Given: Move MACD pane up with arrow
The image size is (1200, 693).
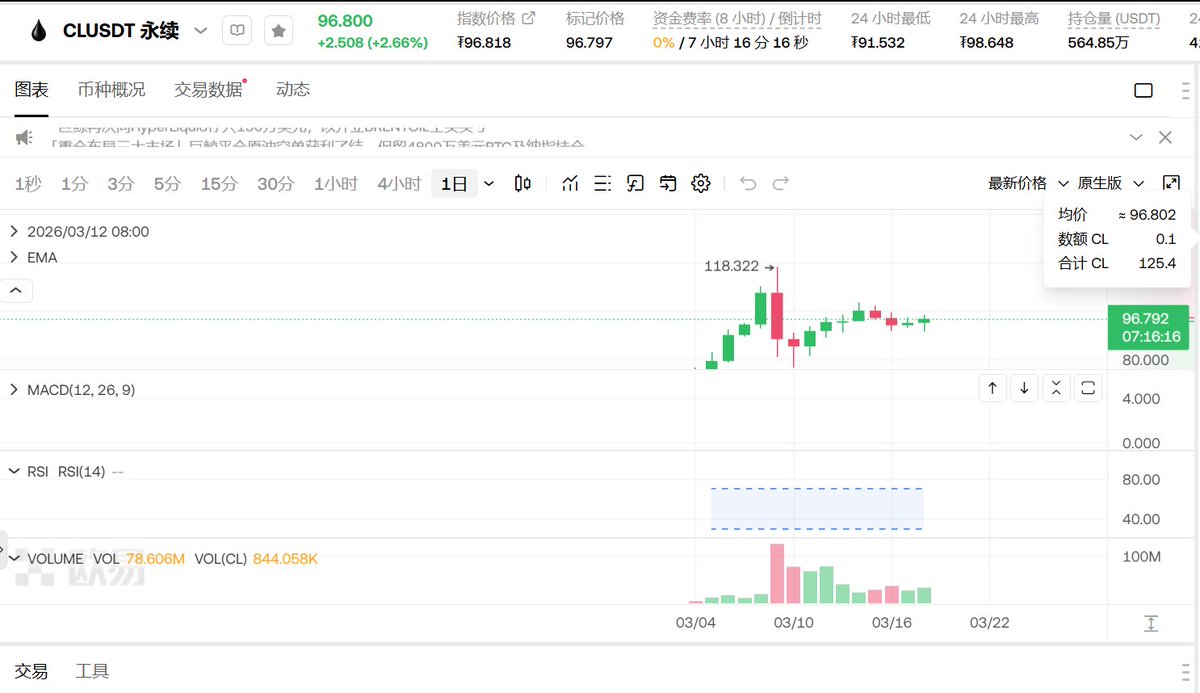Looking at the screenshot, I should 992,388.
